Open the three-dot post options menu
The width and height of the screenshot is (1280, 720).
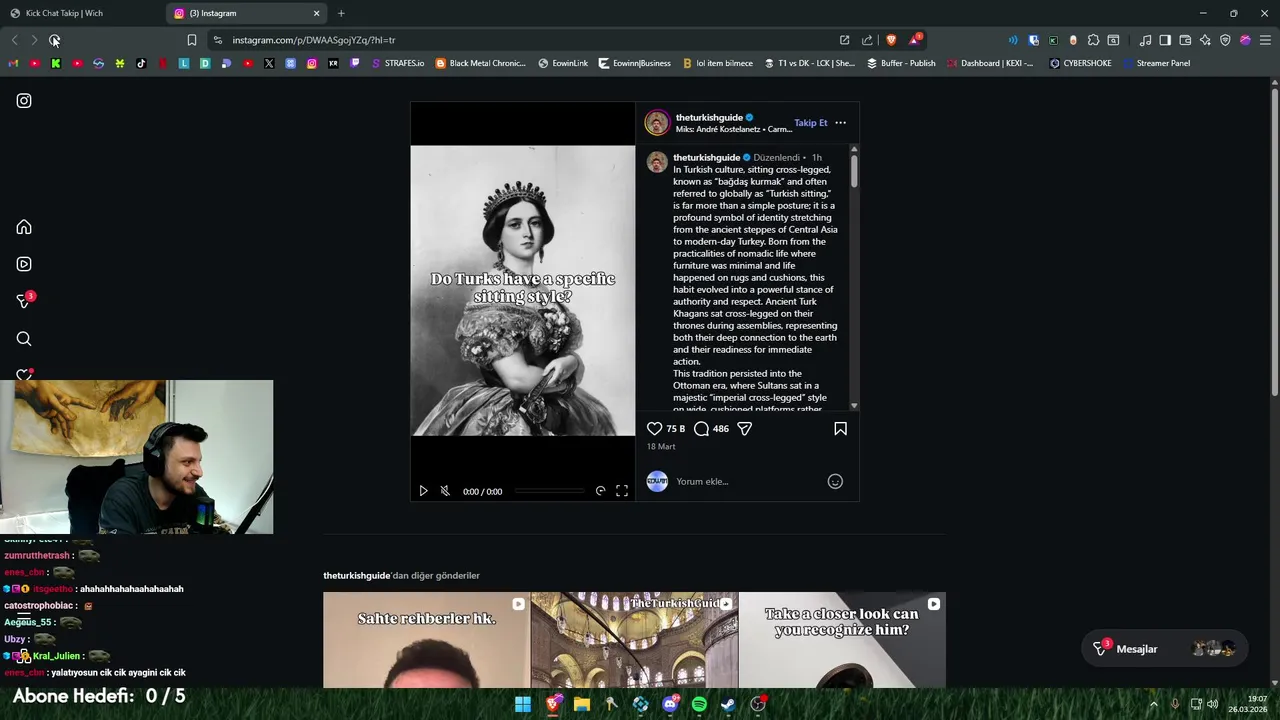(840, 123)
